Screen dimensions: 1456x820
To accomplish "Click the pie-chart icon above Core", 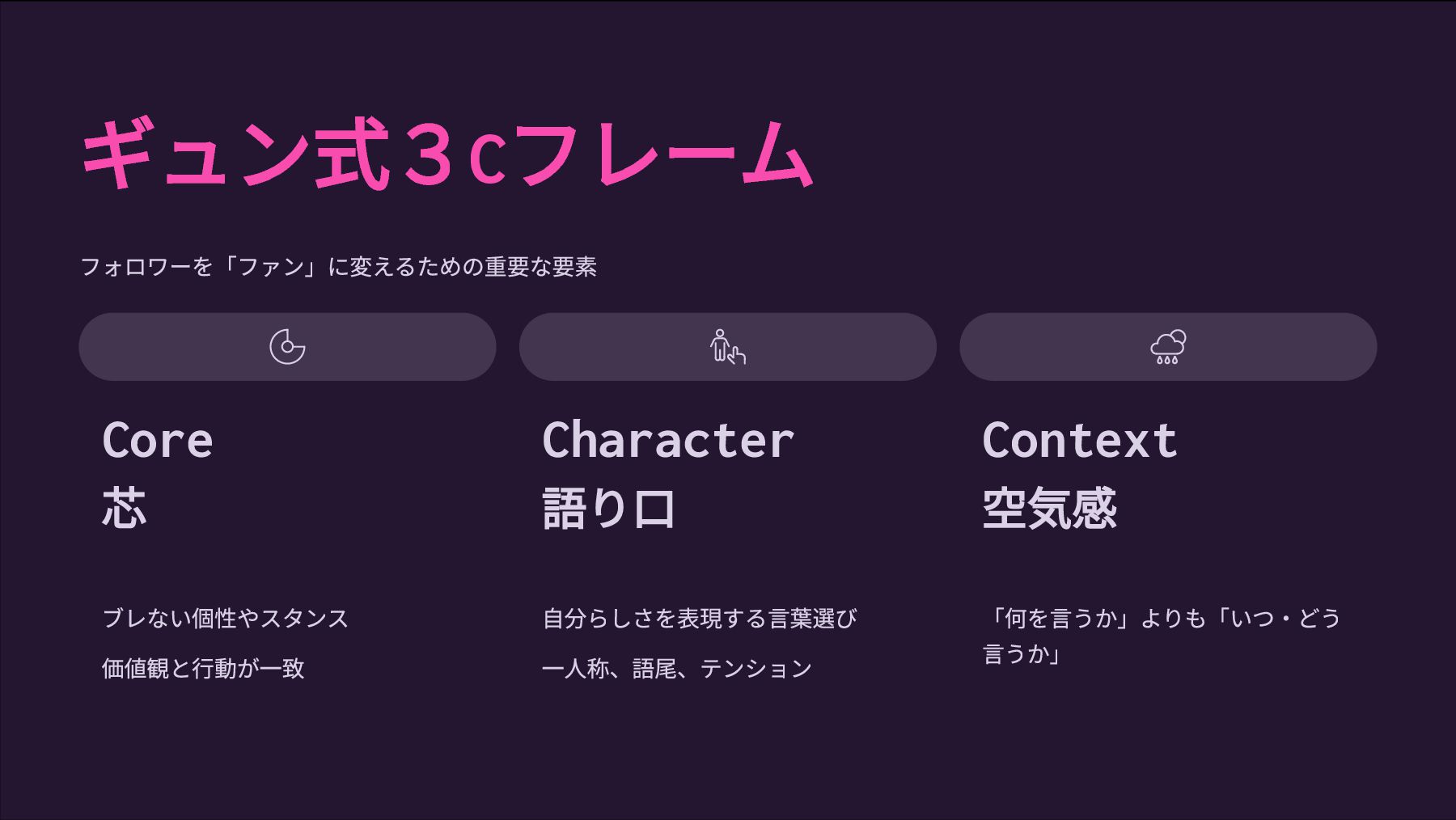I will click(287, 347).
